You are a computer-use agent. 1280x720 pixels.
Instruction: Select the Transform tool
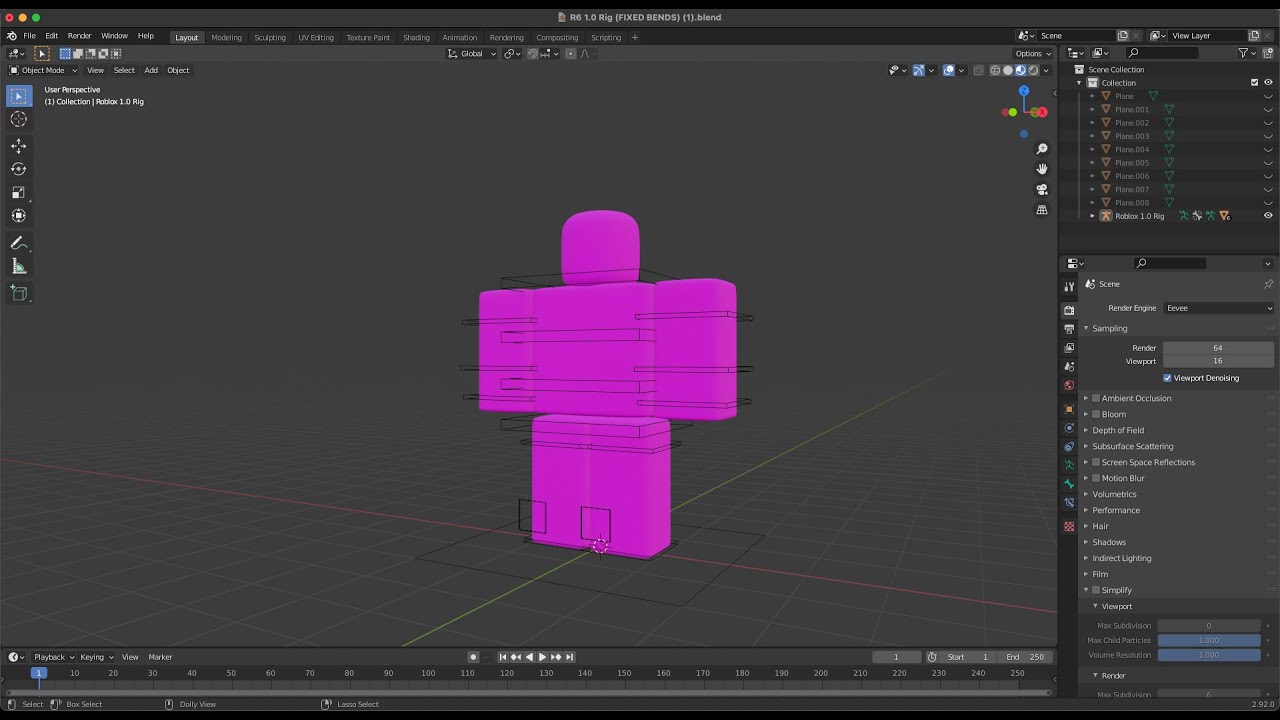[18, 215]
